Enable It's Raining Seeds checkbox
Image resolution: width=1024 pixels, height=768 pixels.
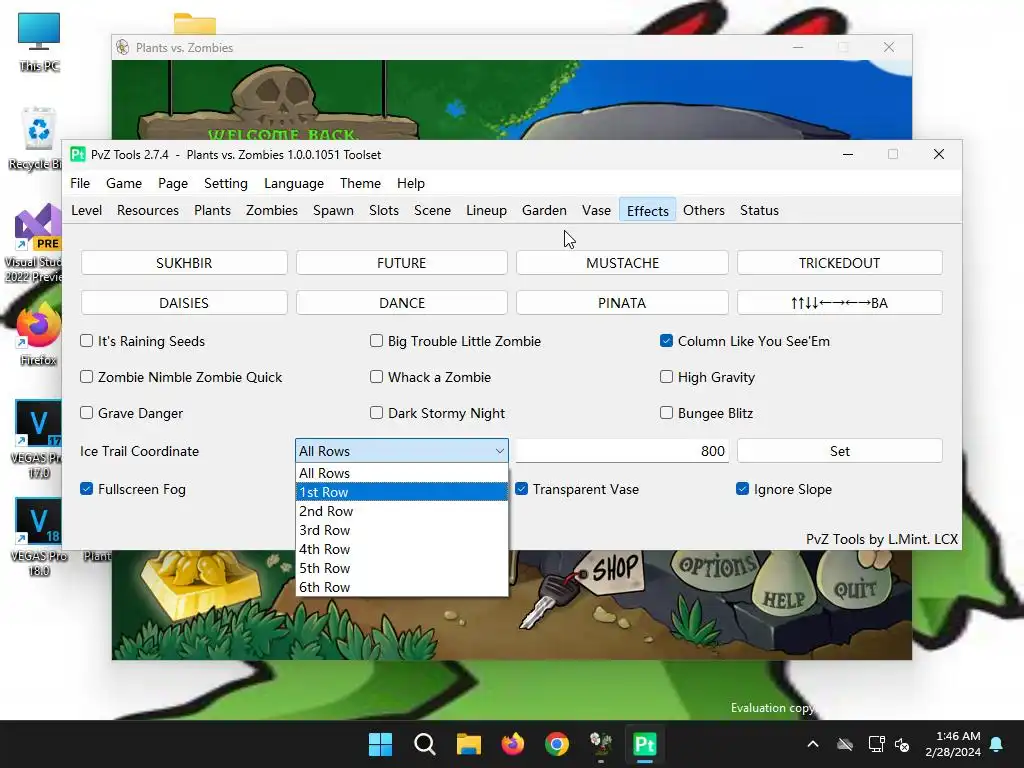click(86, 340)
